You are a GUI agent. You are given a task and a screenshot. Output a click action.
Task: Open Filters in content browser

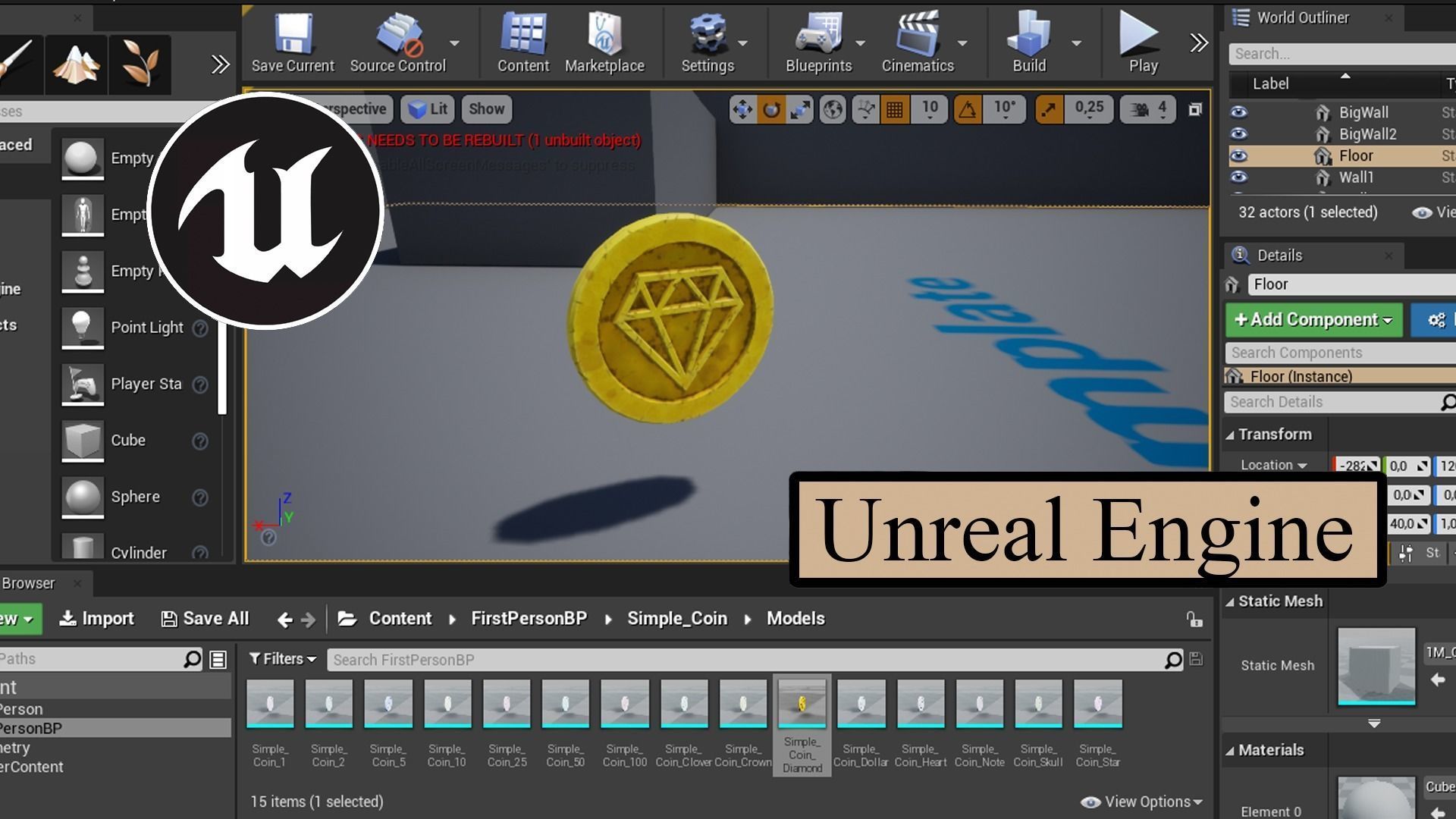282,659
